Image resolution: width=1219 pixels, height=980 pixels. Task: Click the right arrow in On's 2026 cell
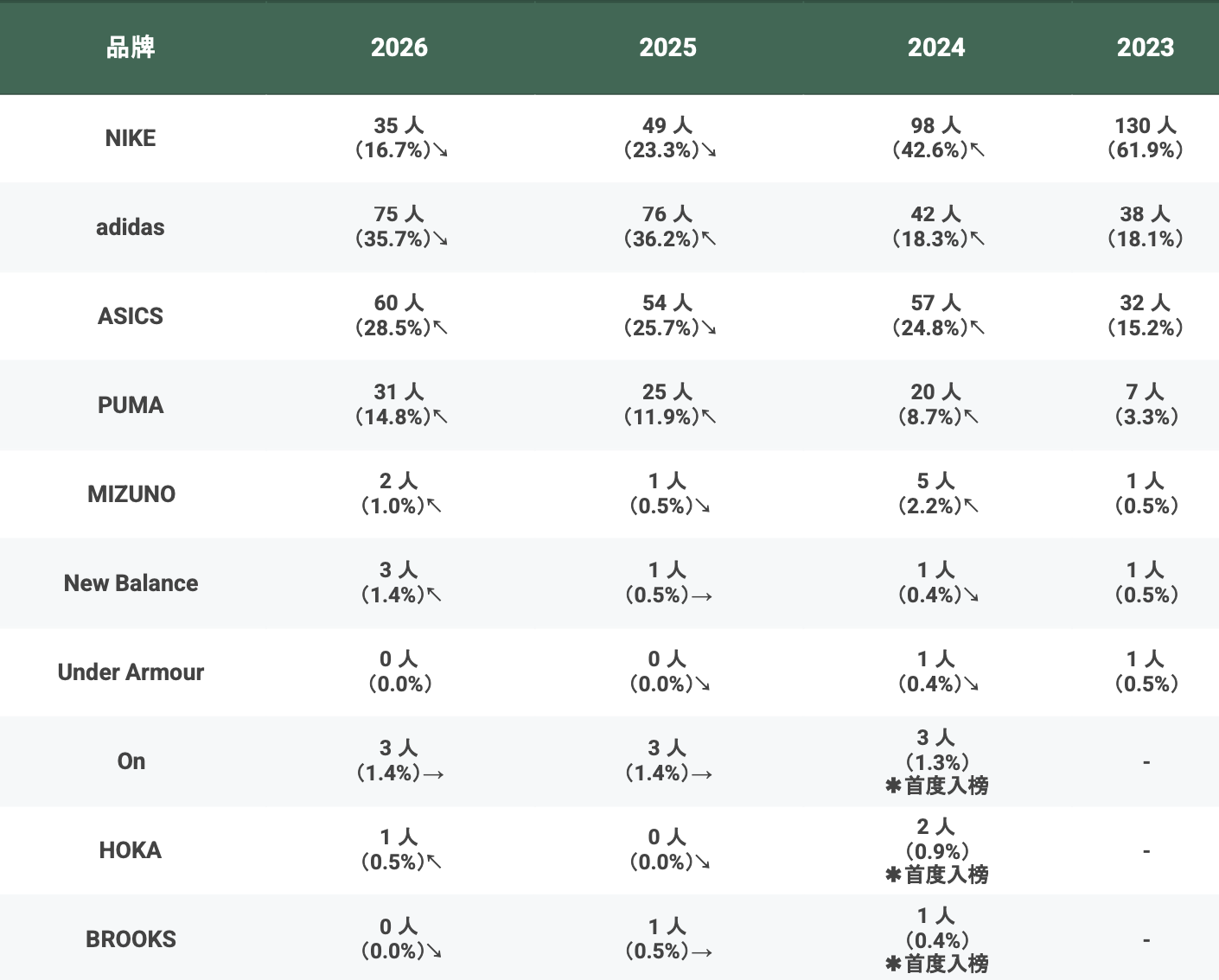tap(434, 774)
